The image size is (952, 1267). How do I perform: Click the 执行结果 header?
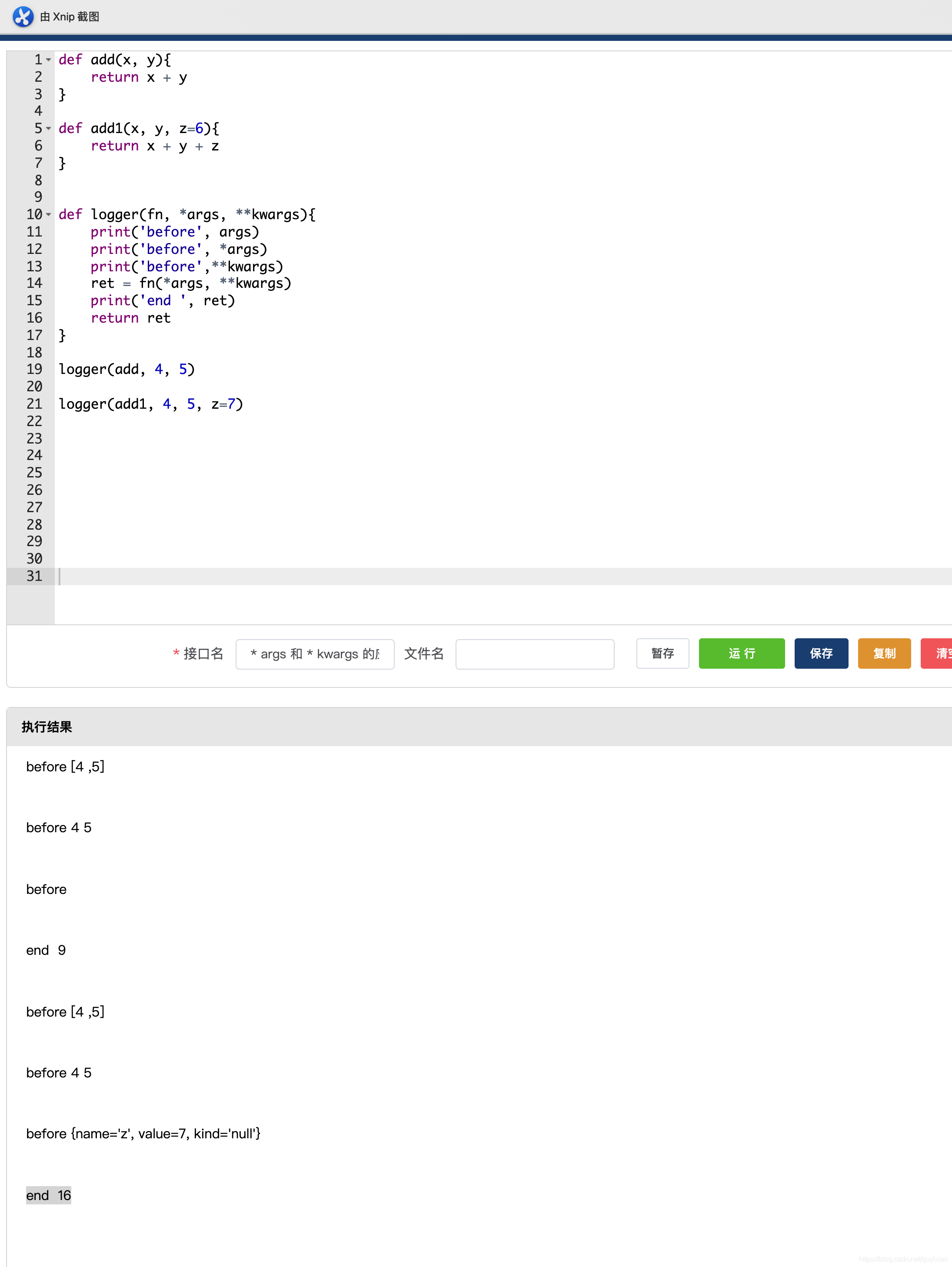pyautogui.click(x=47, y=727)
